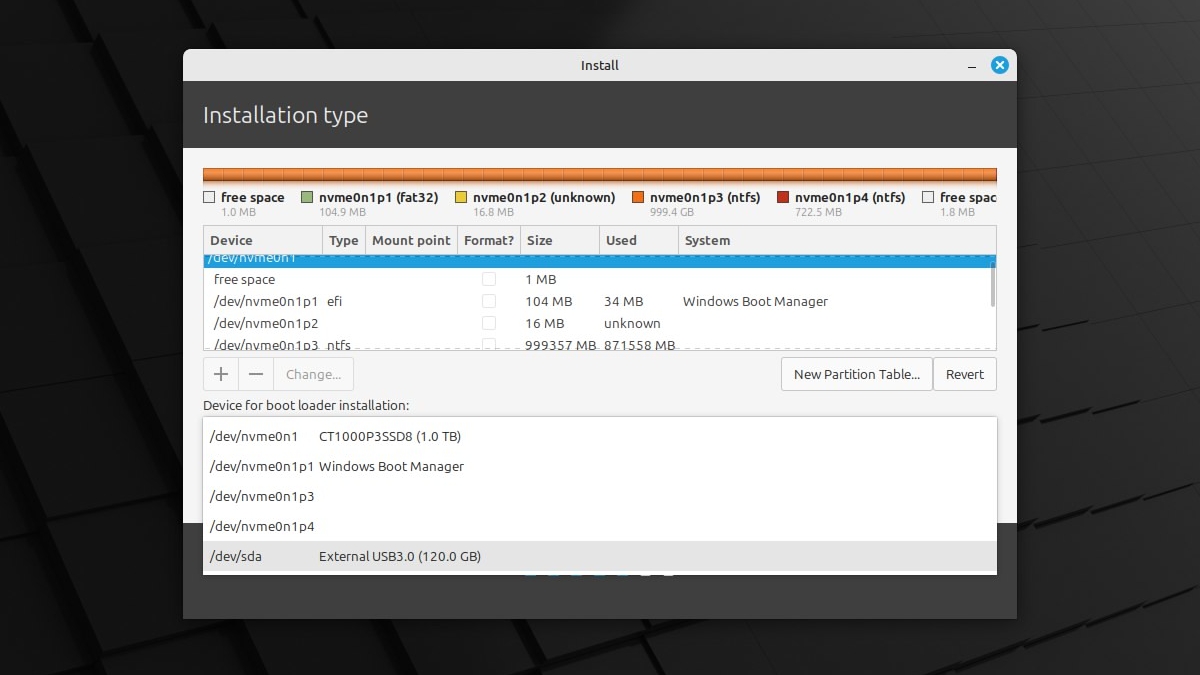Click the plus icon to add partition
This screenshot has width=1200, height=675.
coord(221,374)
